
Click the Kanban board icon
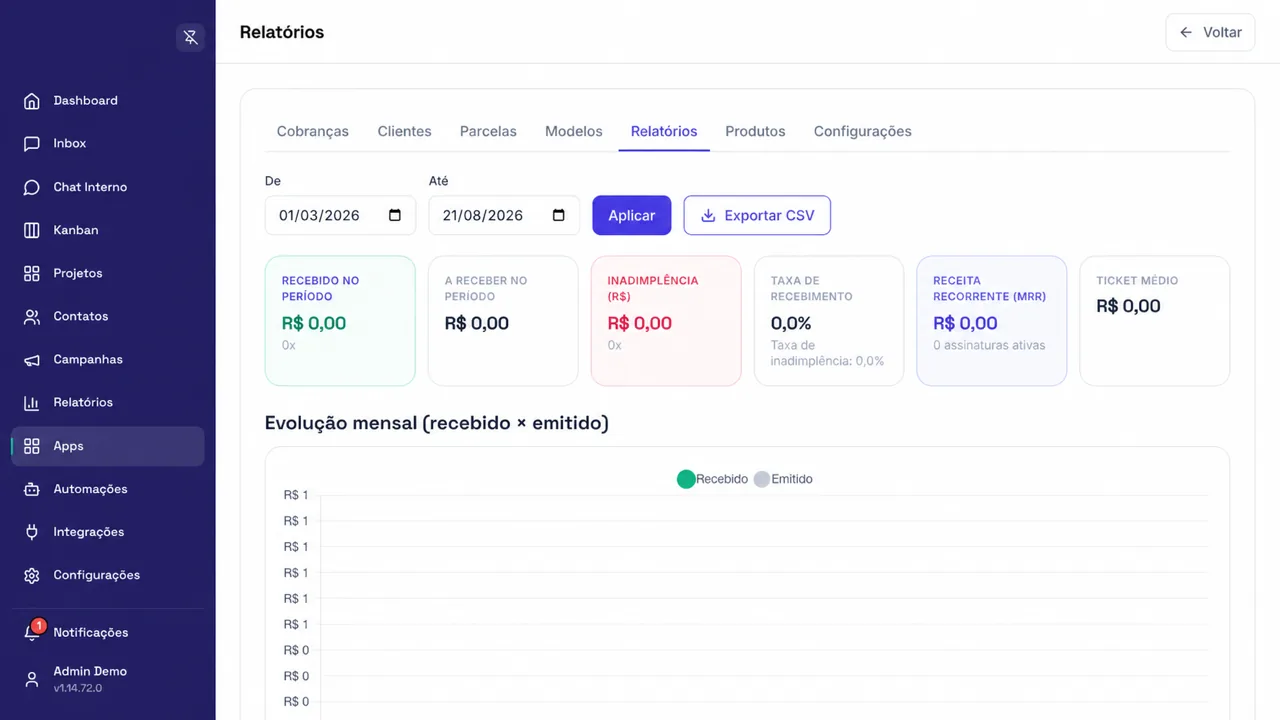[x=32, y=230]
